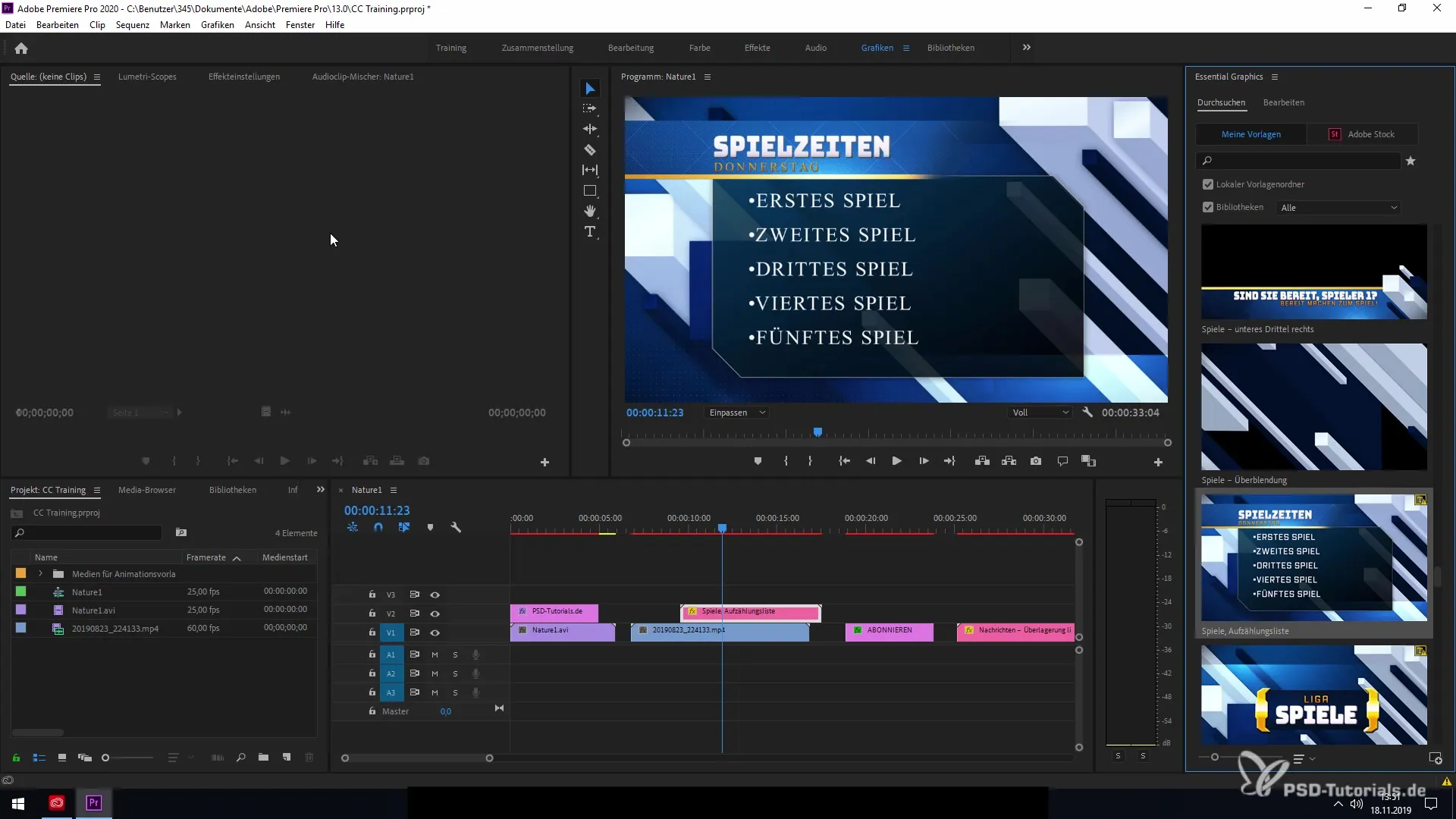
Task: Click the timeline timecode 00:00:11:23
Action: 377,510
